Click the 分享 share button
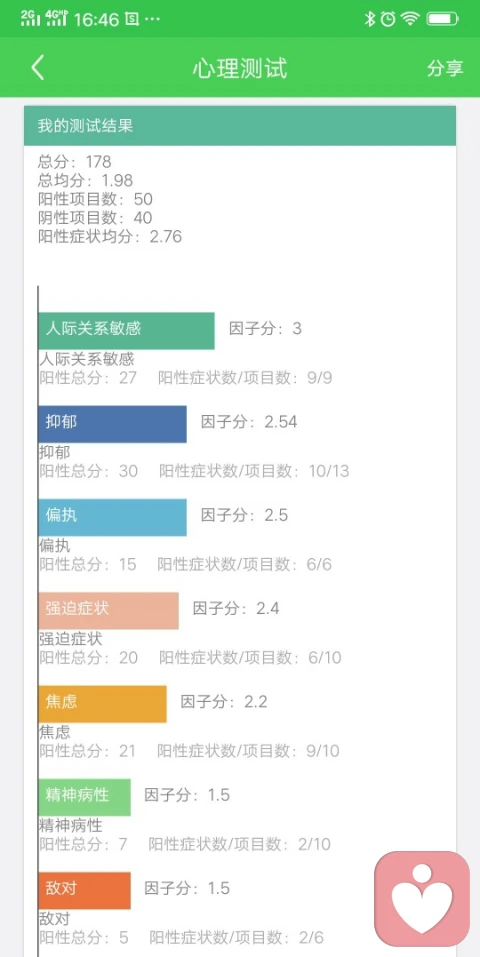 click(445, 68)
